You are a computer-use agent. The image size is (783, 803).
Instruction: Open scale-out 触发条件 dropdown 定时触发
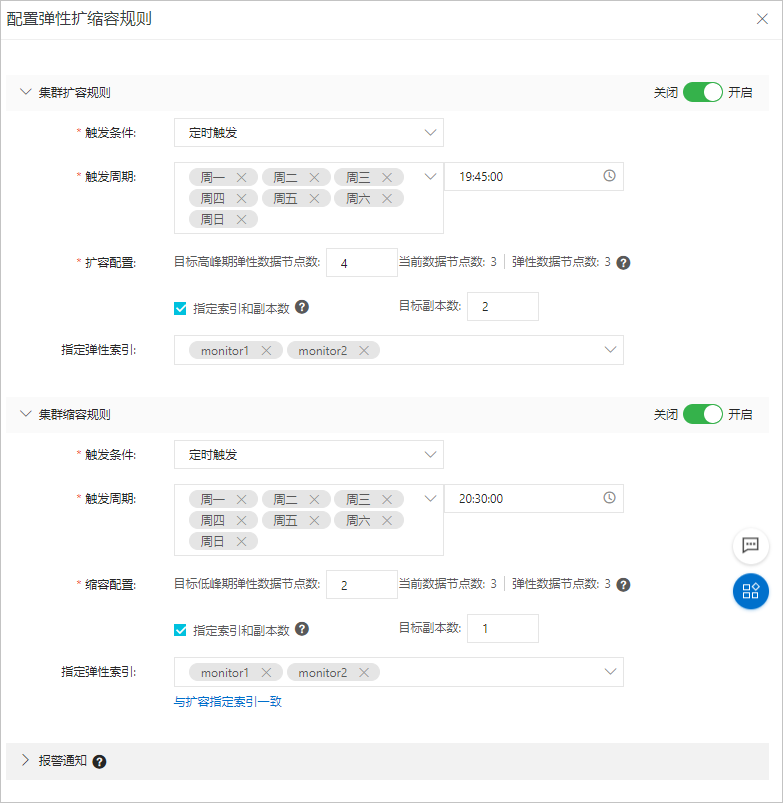pos(309,133)
